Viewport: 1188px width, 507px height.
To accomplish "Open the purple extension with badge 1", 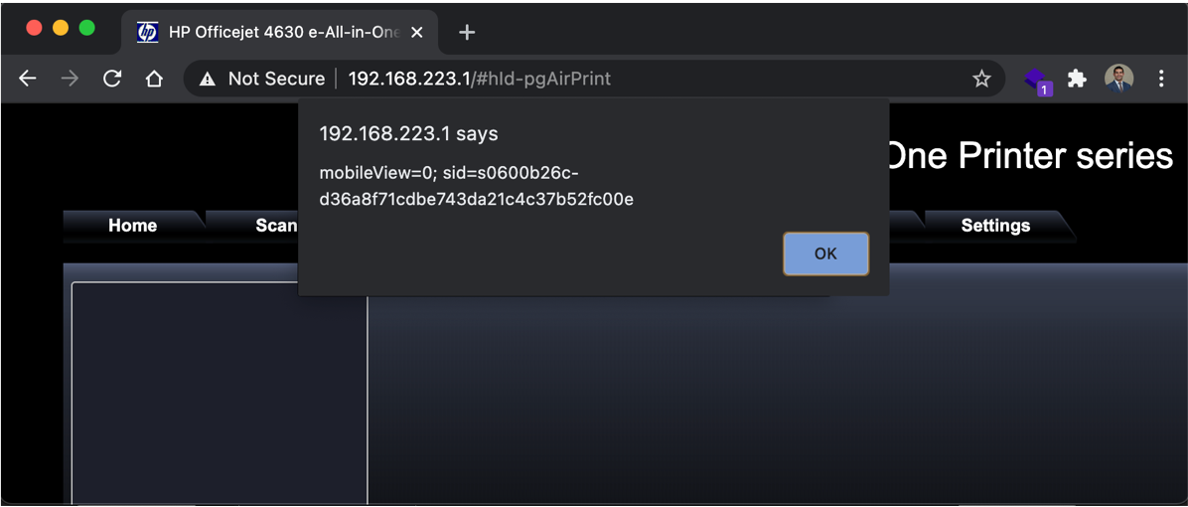I will pos(1036,80).
